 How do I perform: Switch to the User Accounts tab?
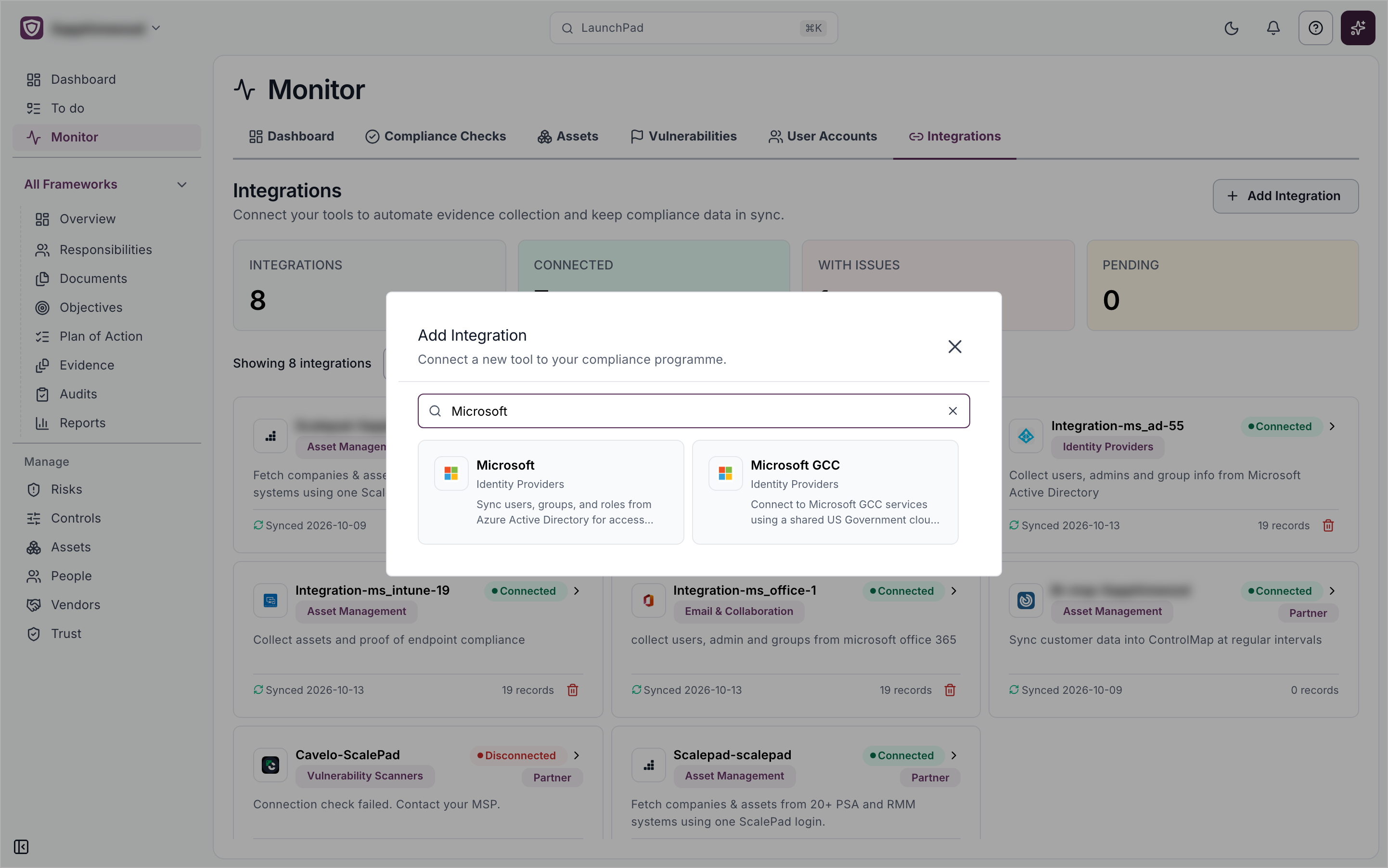click(823, 137)
